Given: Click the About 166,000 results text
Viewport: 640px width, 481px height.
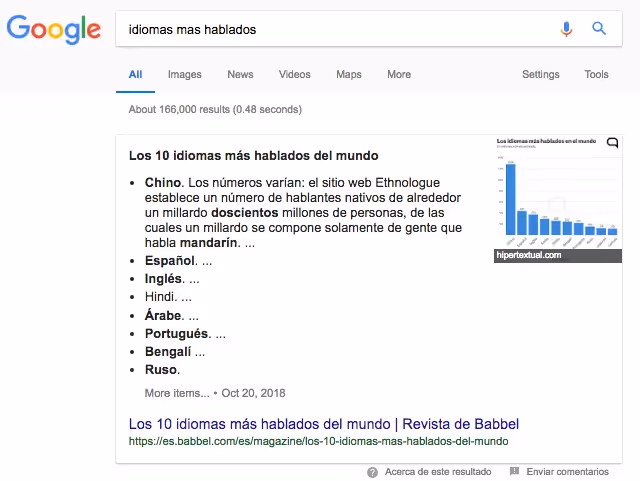Looking at the screenshot, I should tap(215, 109).
